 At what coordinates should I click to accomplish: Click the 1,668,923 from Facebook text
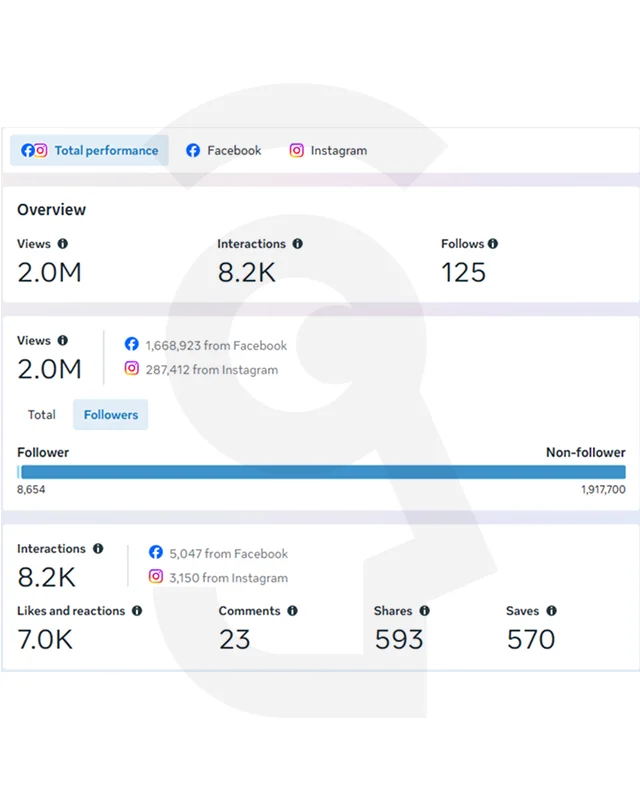(x=216, y=346)
